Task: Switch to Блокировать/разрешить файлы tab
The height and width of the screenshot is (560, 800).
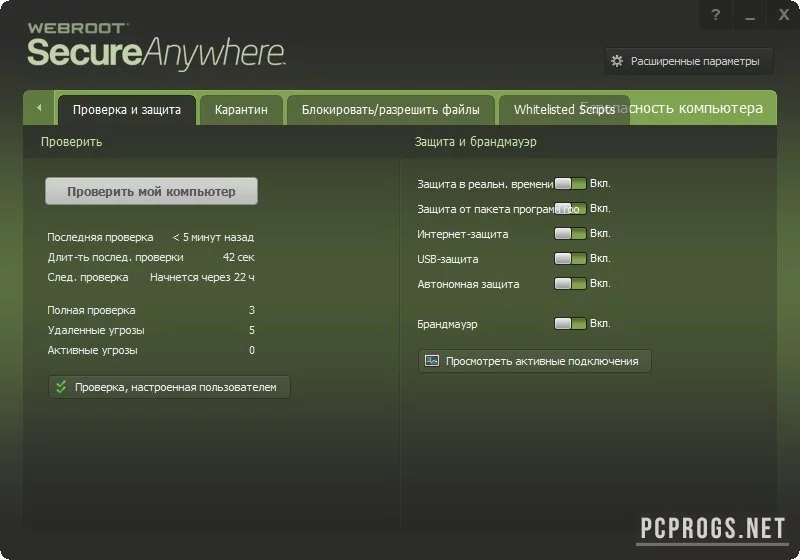Action: (390, 110)
